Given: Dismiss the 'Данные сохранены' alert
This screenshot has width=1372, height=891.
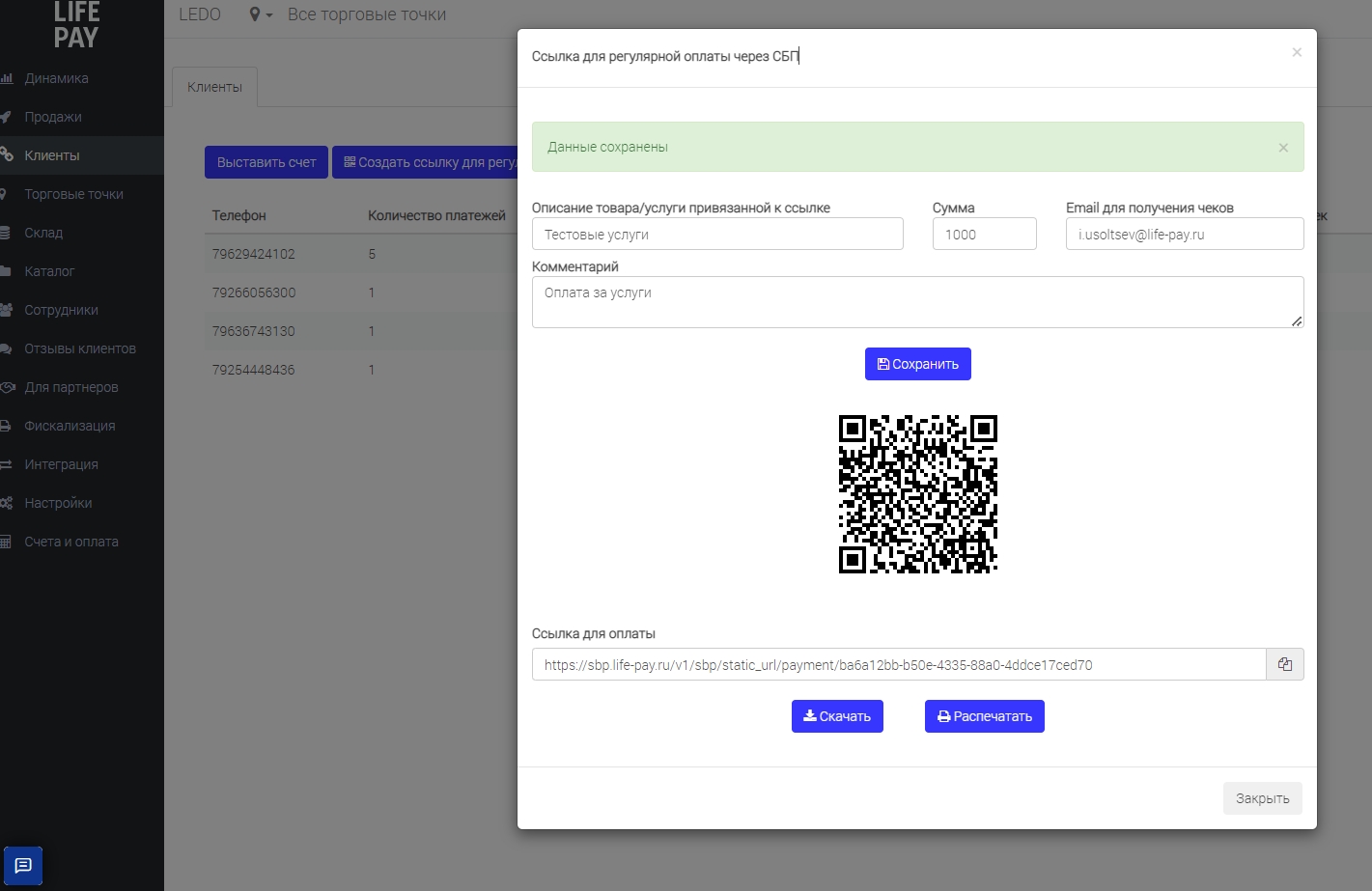Looking at the screenshot, I should tap(1283, 148).
